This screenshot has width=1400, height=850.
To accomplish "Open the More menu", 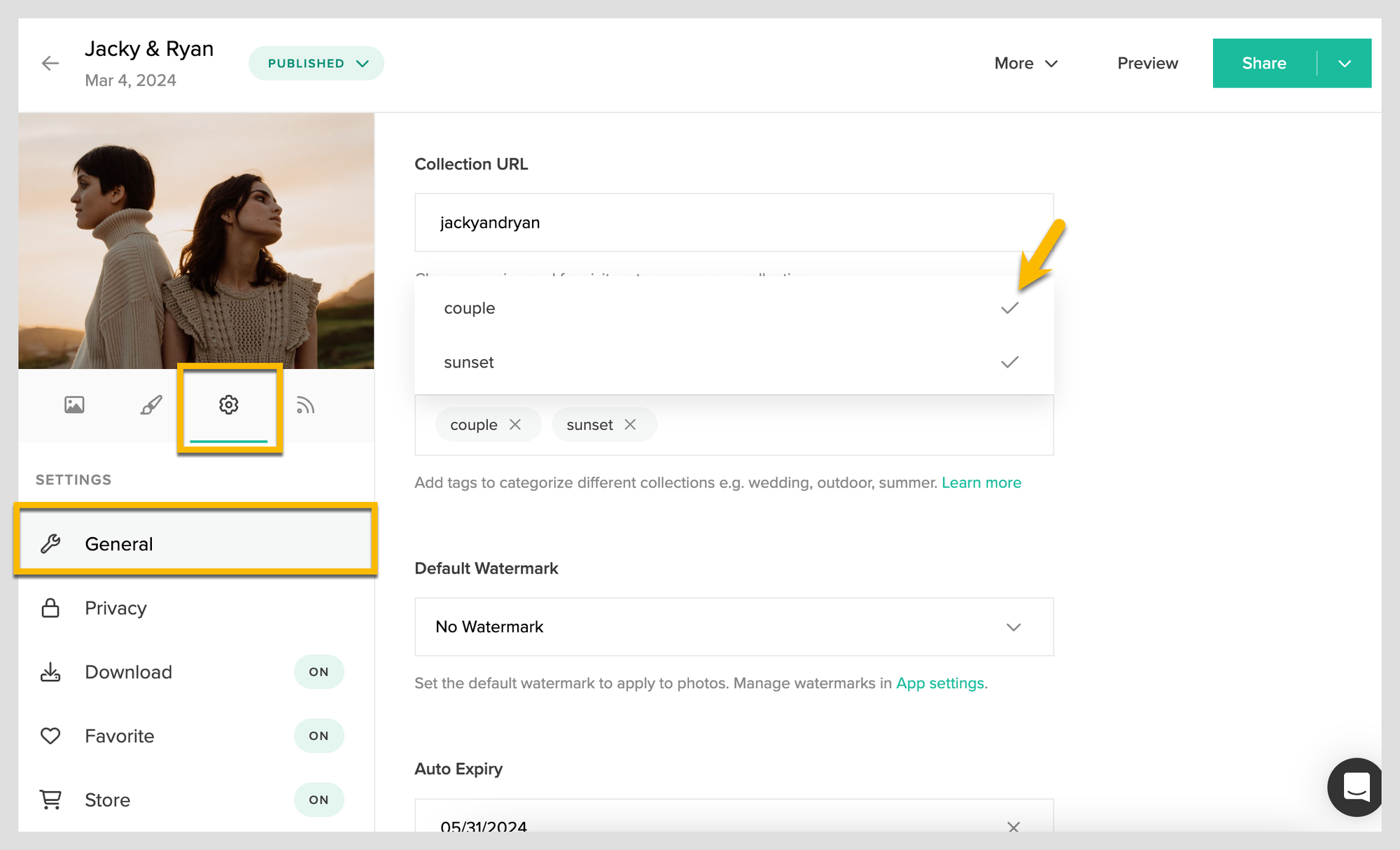I will click(x=1025, y=63).
